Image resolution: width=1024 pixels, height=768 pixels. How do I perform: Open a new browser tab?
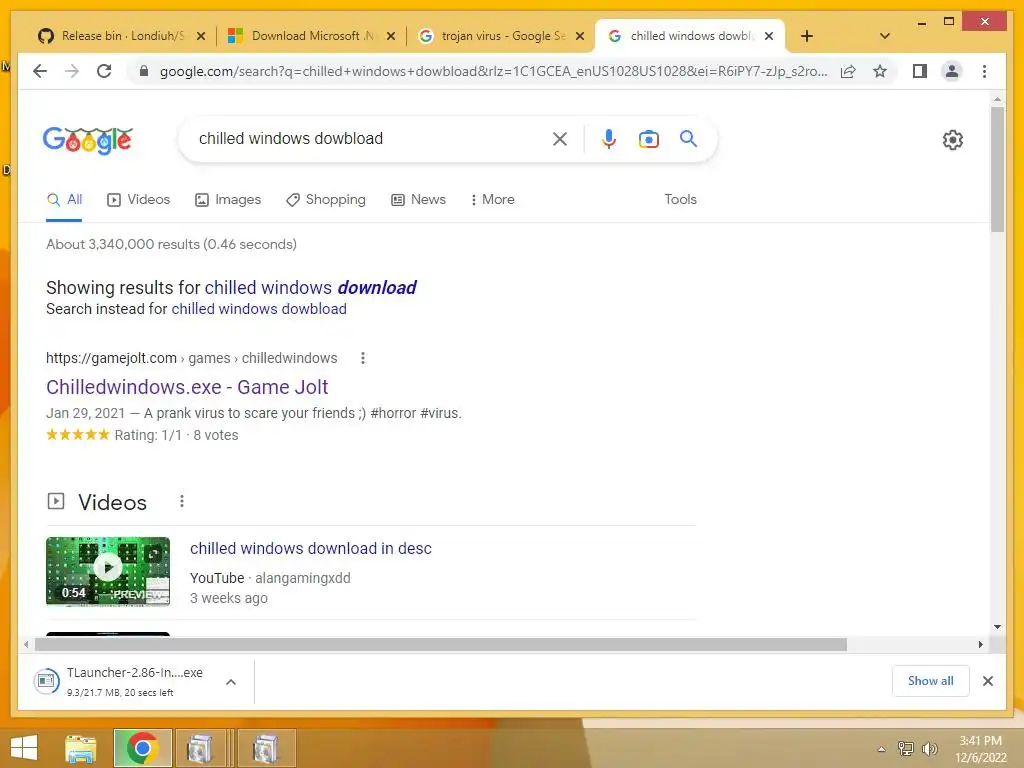807,36
